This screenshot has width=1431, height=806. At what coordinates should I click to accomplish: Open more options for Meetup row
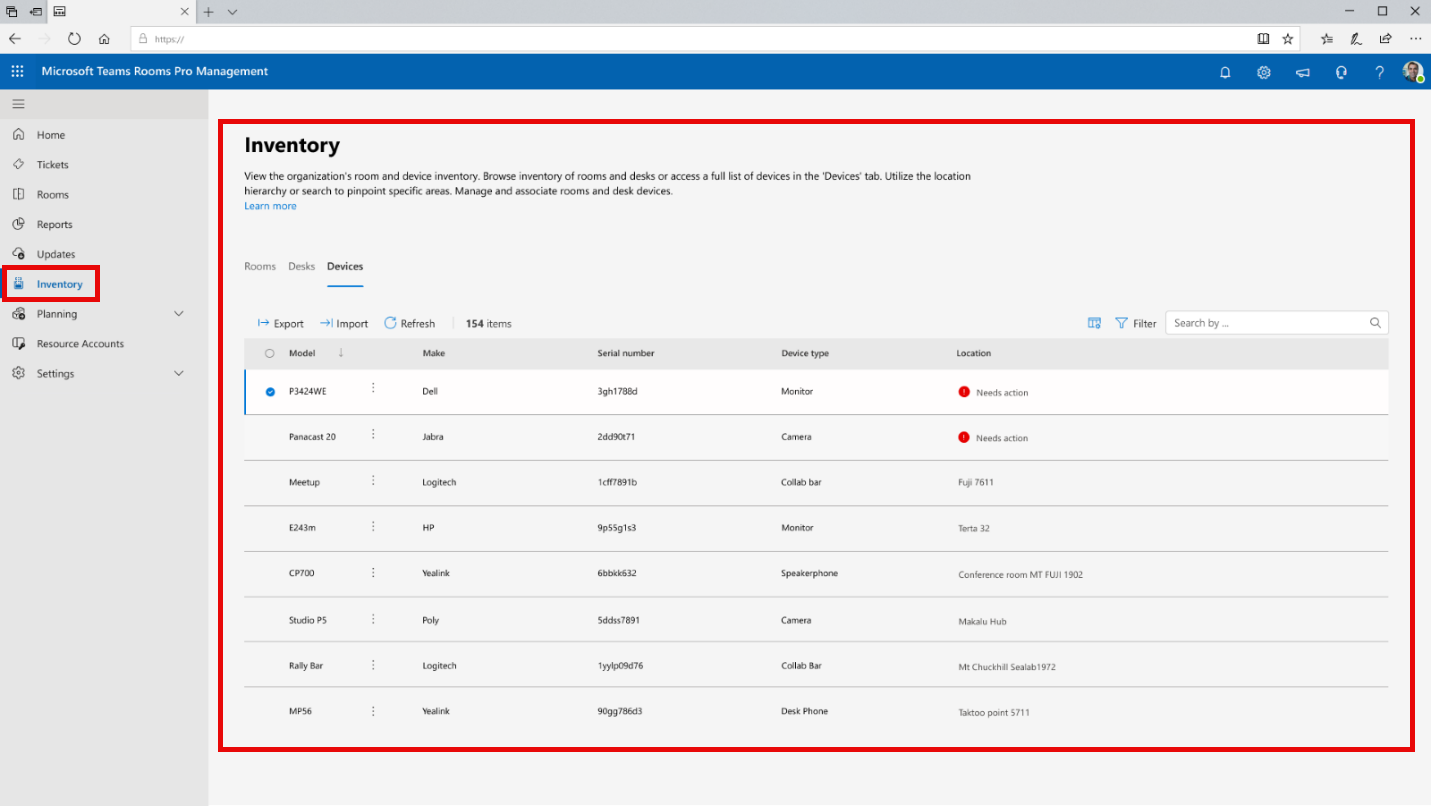click(x=373, y=480)
